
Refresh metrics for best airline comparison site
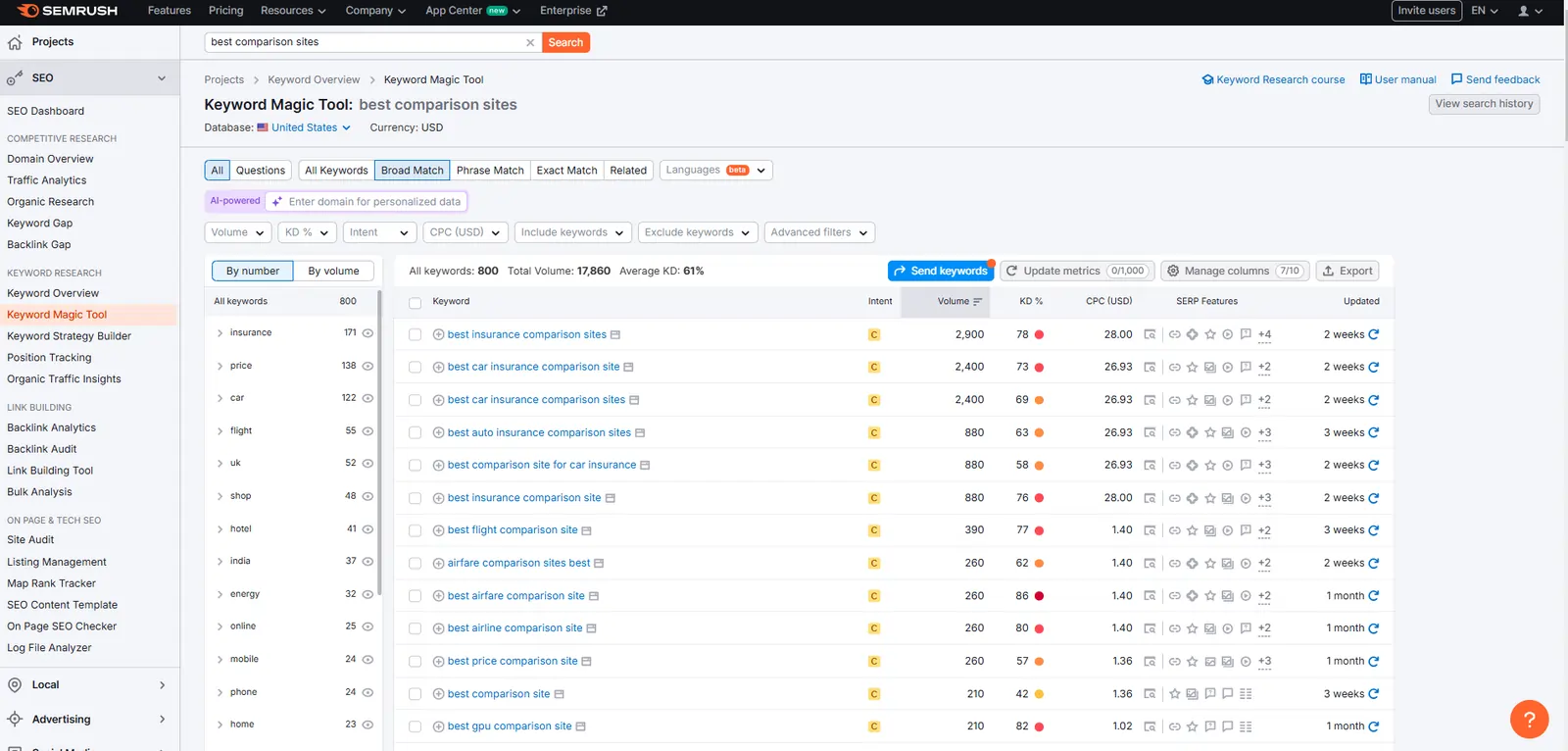click(x=1374, y=628)
